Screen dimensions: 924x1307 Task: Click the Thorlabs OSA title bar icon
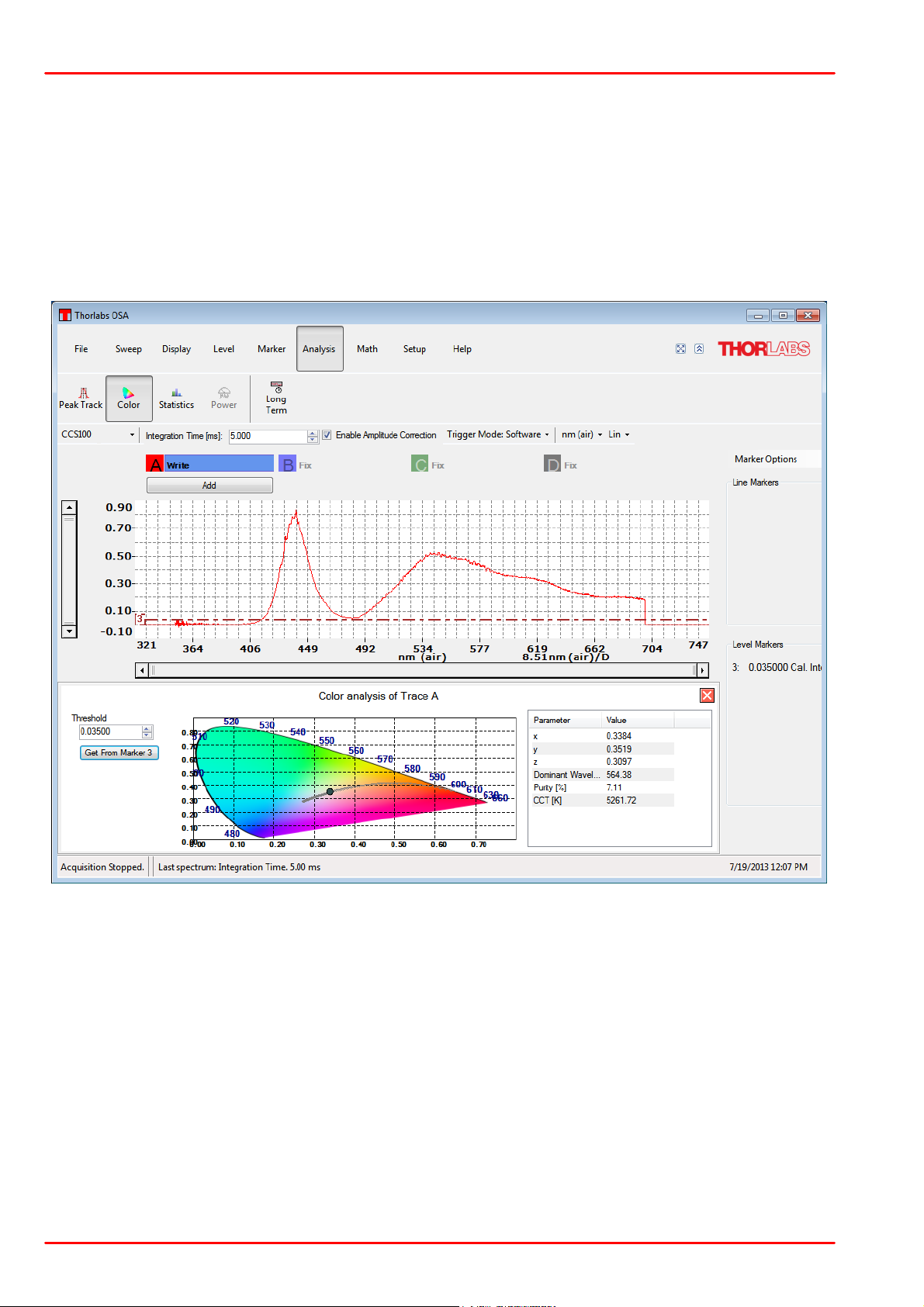tap(65, 315)
